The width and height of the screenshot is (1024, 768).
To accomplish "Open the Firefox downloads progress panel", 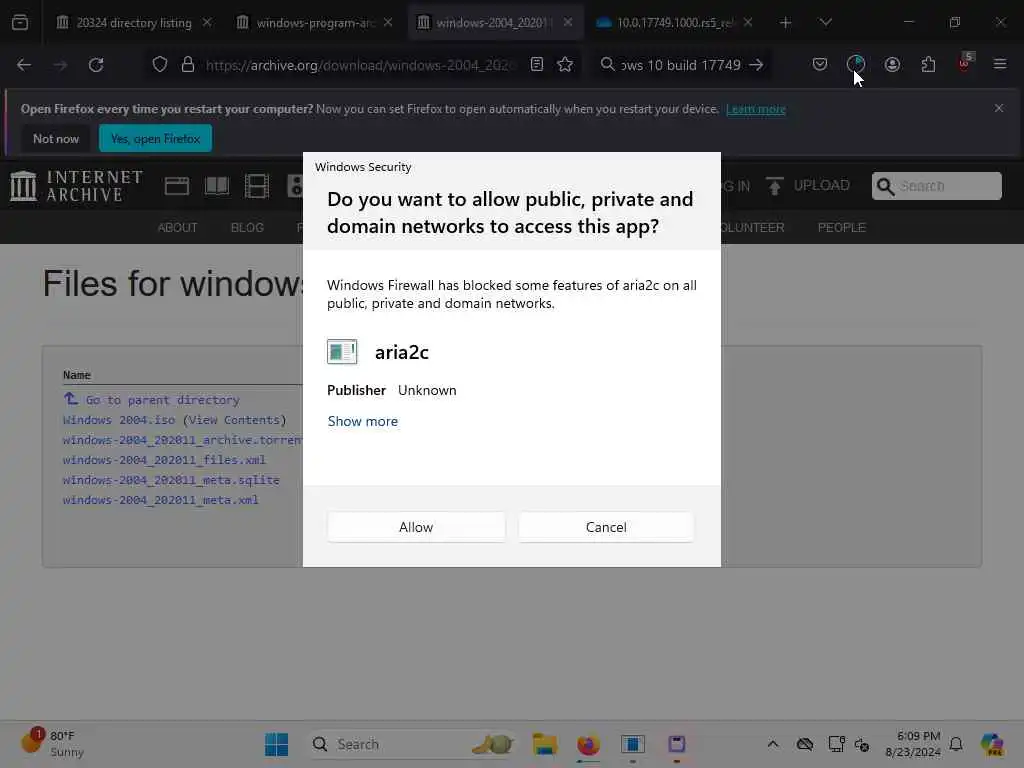I will (x=856, y=64).
